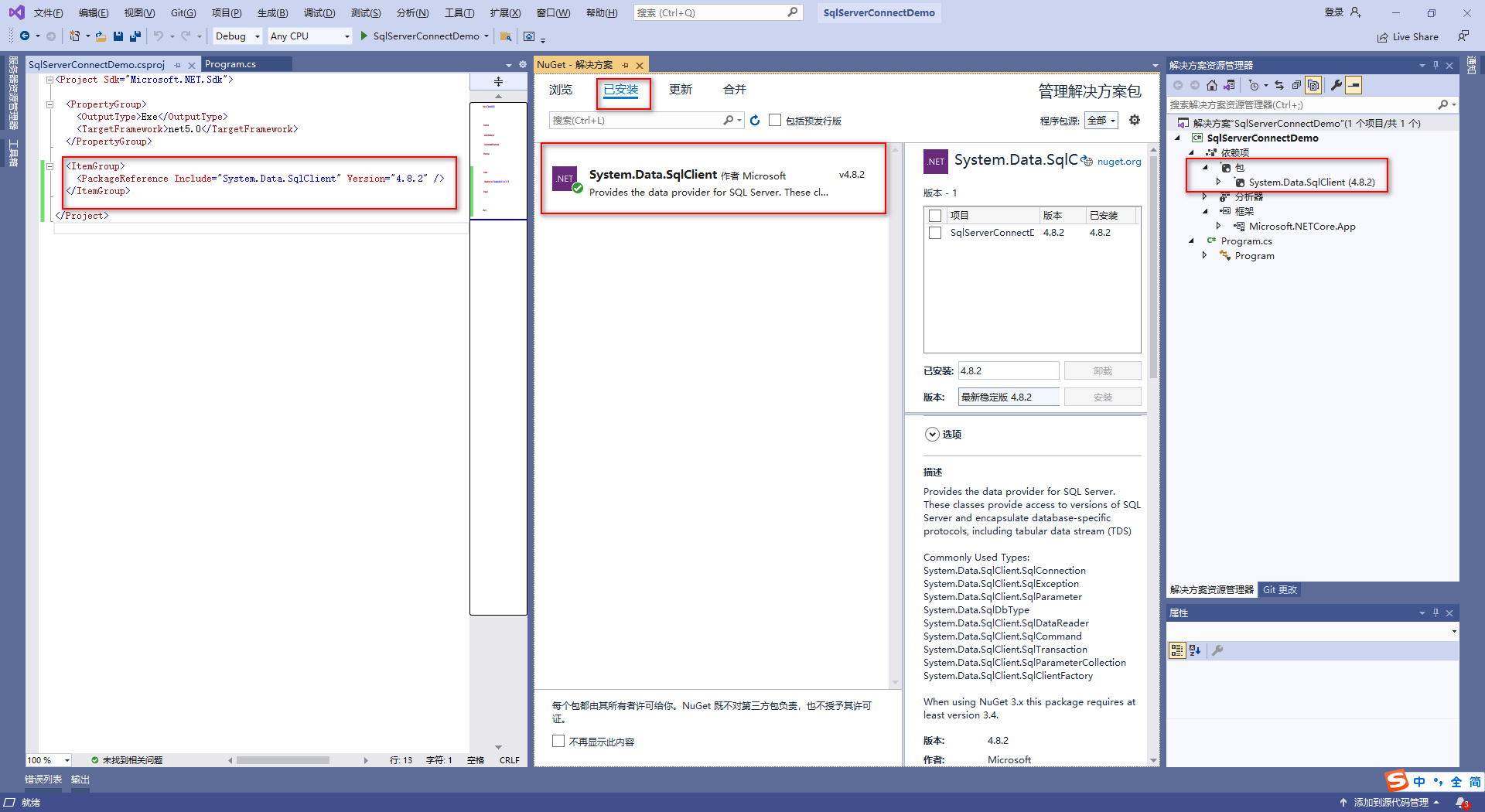1485x812 pixels.
Task: Click Save All icon in main toolbar
Action: click(x=135, y=36)
